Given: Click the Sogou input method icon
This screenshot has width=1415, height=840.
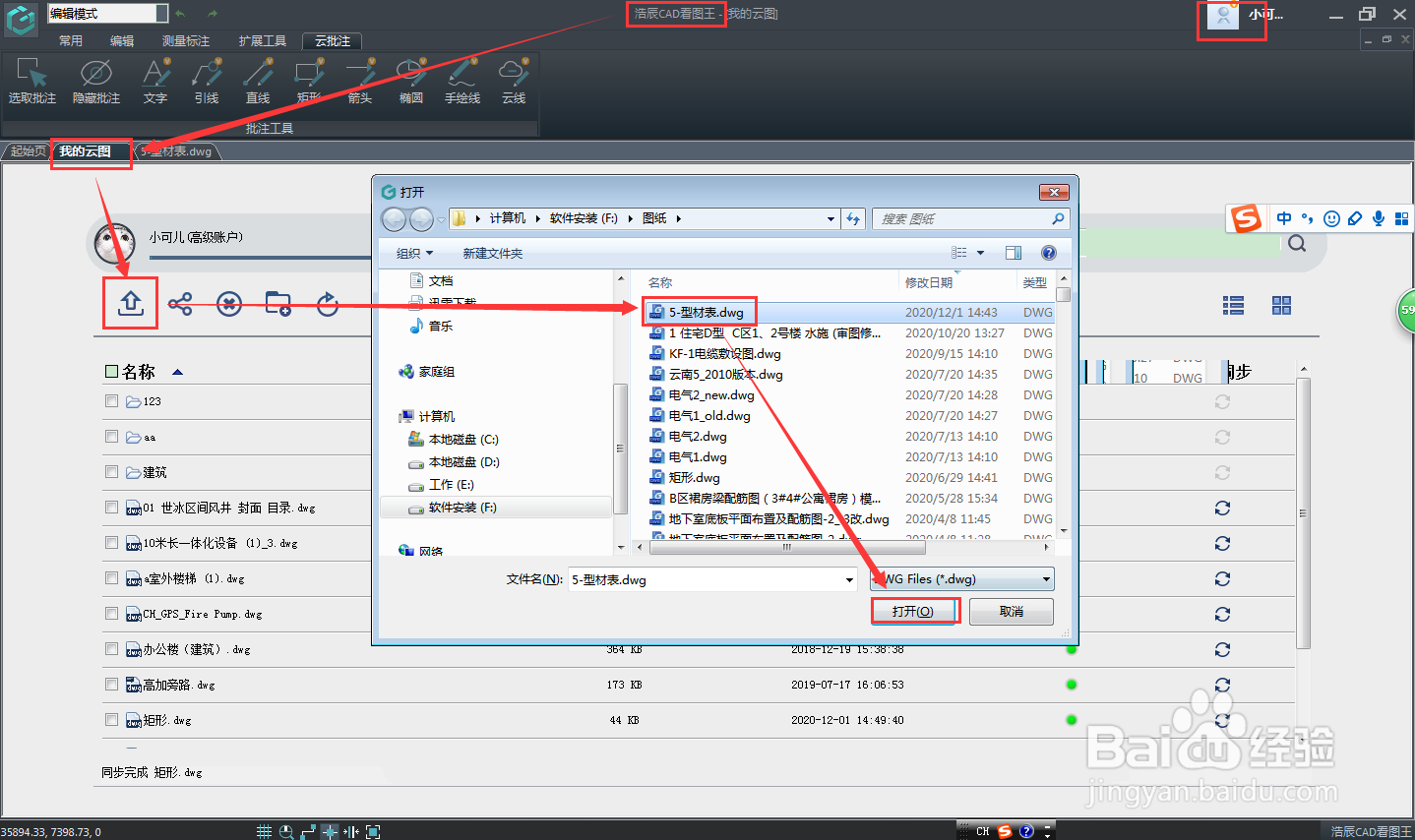Looking at the screenshot, I should 1247,218.
